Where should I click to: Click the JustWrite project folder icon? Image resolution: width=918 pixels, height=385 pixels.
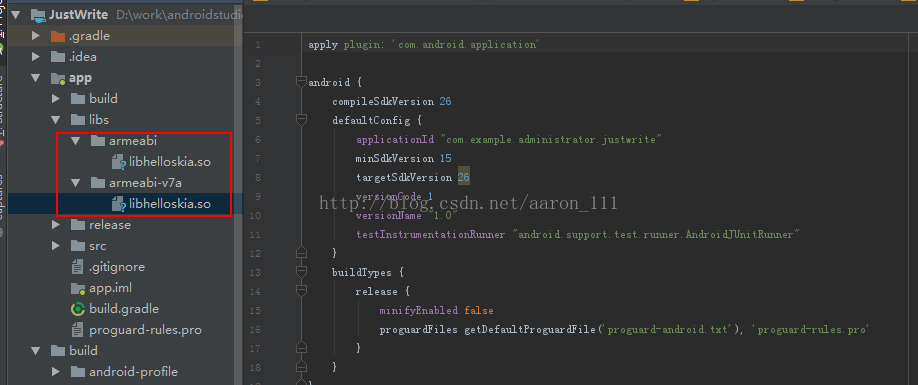coord(38,15)
